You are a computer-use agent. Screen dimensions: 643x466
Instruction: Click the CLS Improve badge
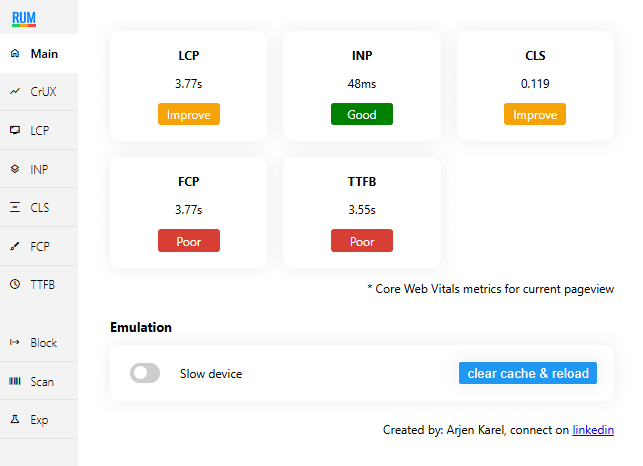point(535,114)
